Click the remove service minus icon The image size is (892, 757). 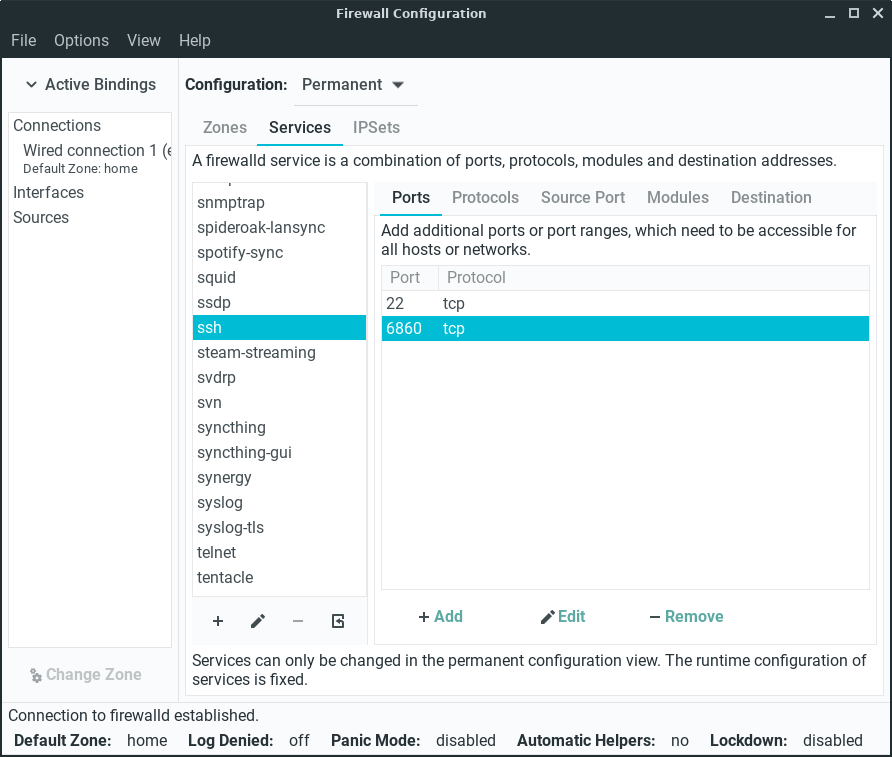tap(298, 621)
